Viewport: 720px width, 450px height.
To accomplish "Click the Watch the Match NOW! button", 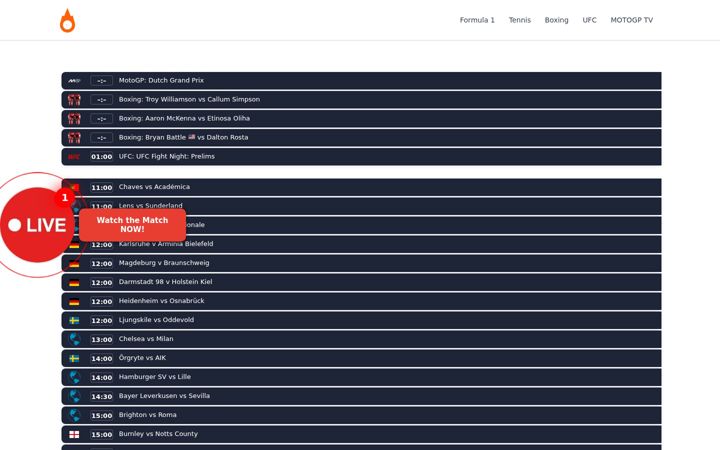I will click(x=132, y=225).
